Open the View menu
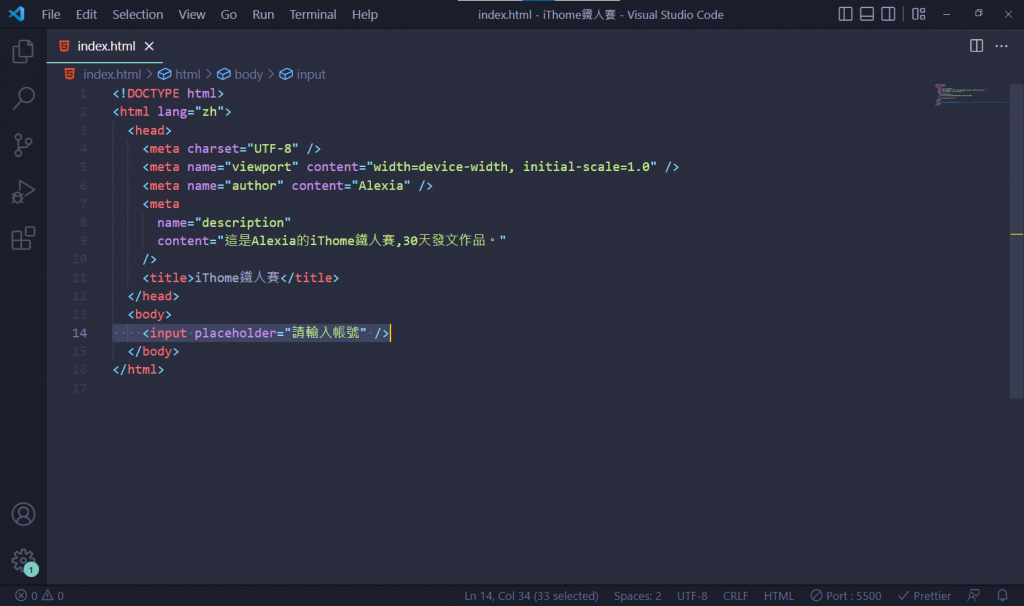 [192, 14]
